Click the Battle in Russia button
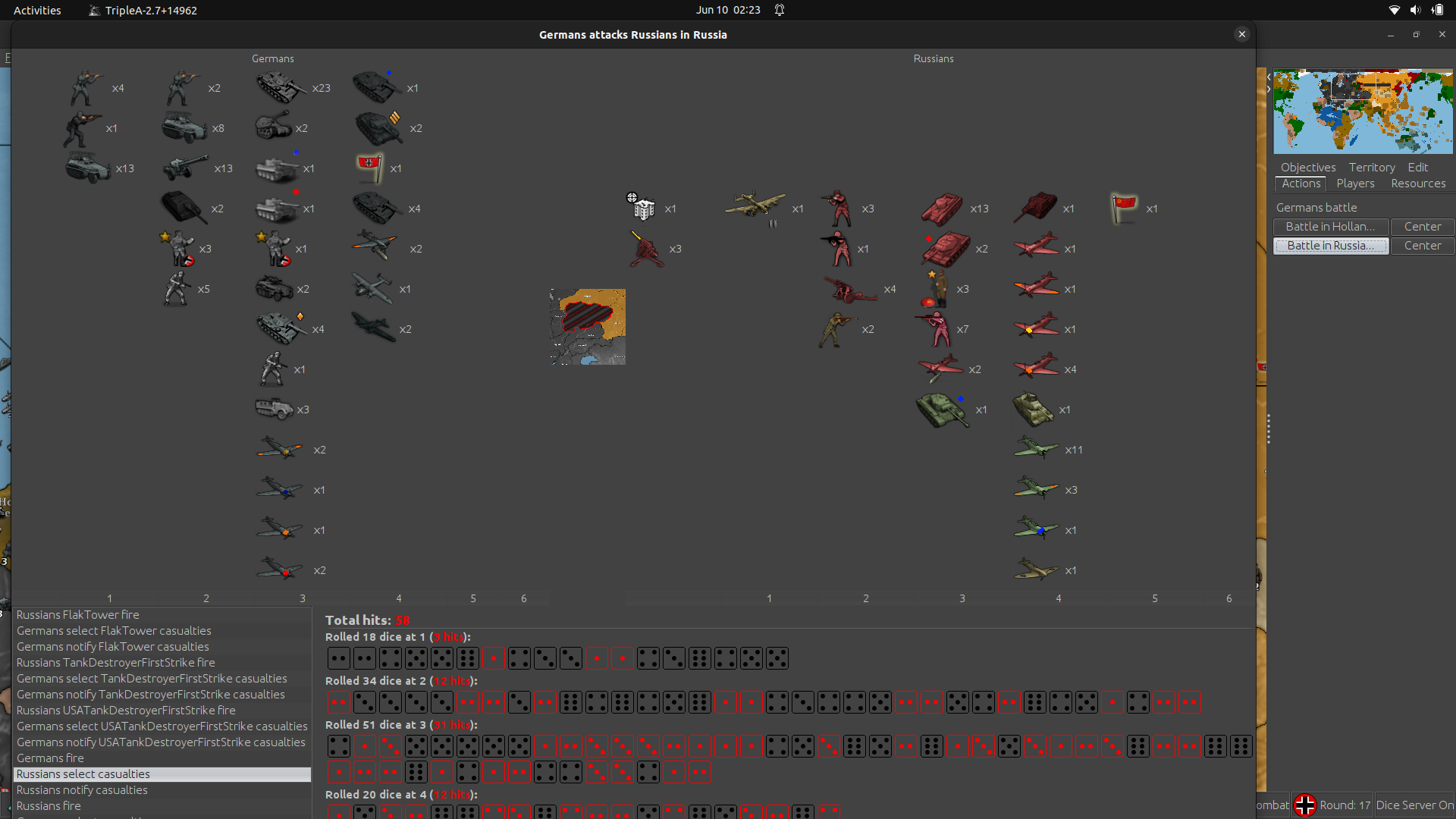 [x=1331, y=246]
